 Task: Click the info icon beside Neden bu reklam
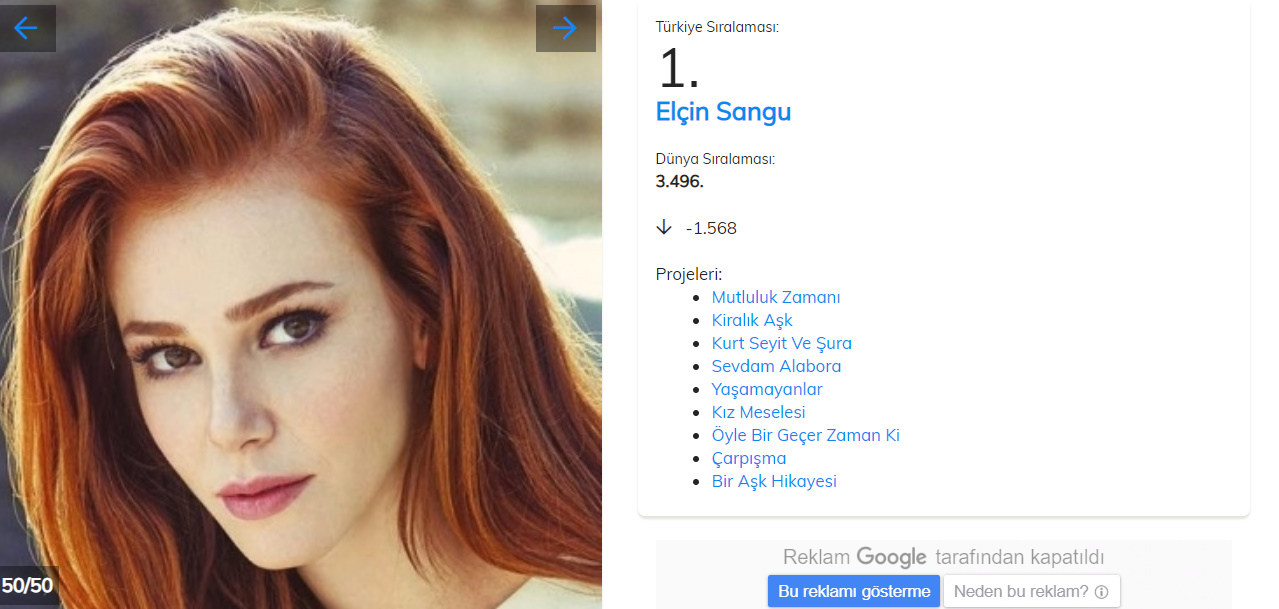1102,592
